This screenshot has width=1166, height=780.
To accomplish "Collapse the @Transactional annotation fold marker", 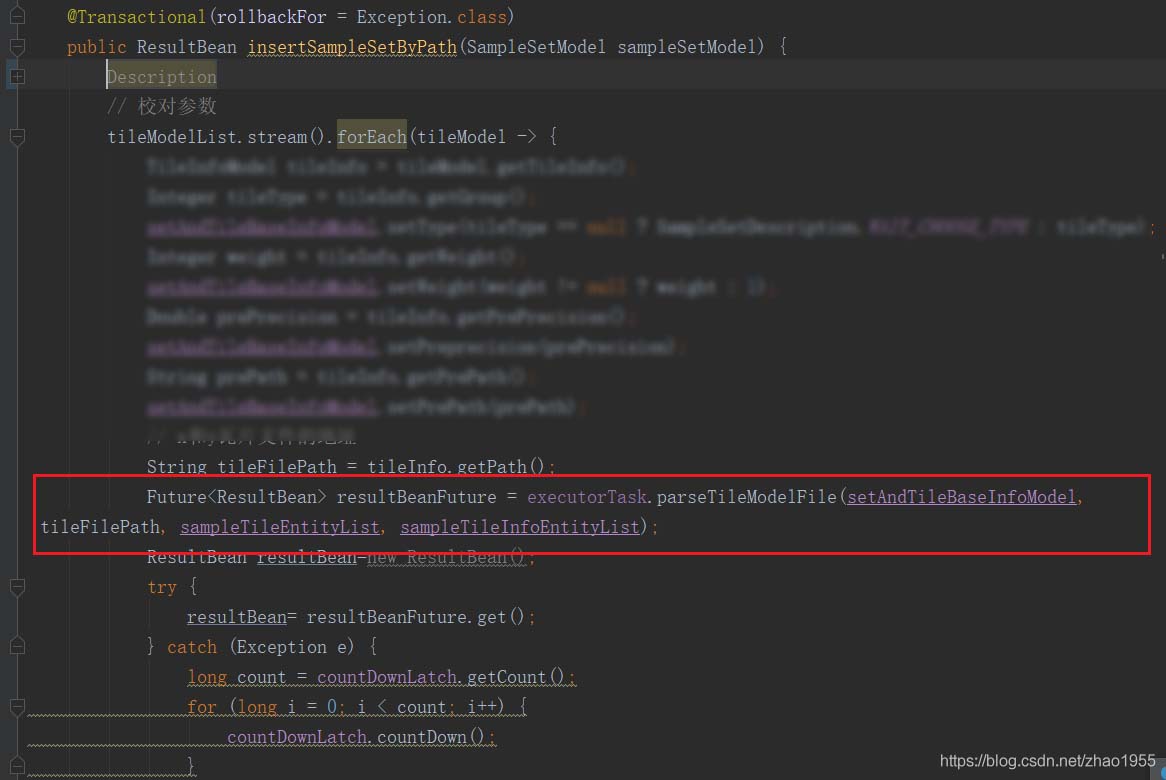I will click(17, 16).
